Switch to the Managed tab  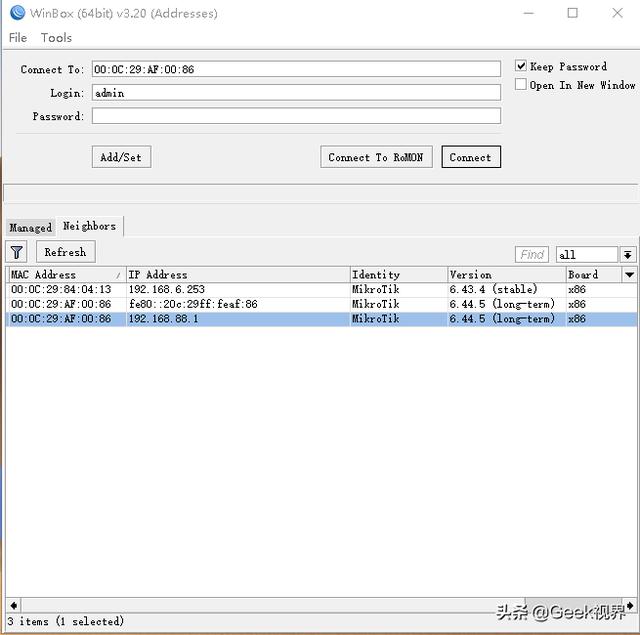pos(31,227)
